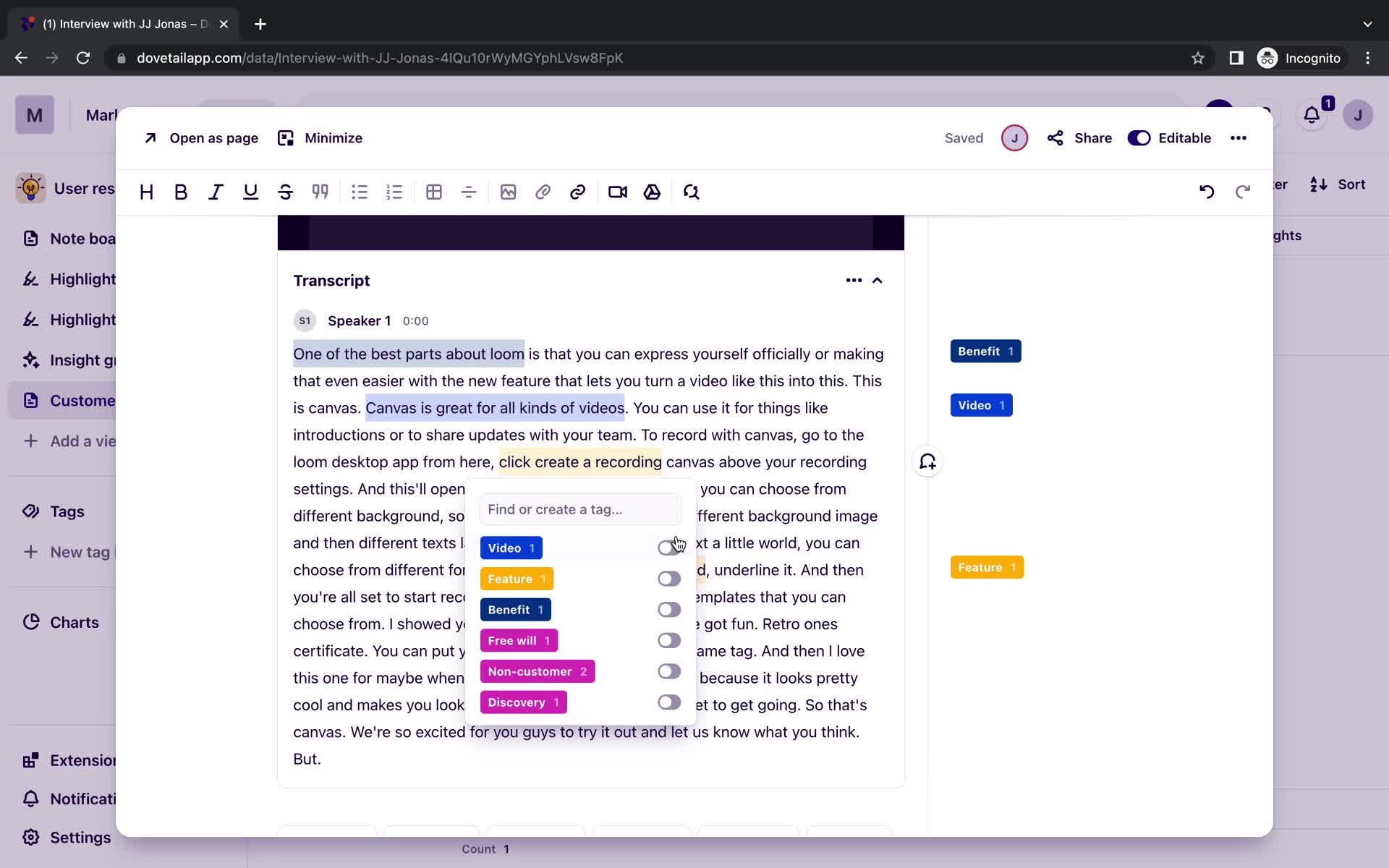Toggle the Video tag on
1389x868 pixels.
pos(669,548)
